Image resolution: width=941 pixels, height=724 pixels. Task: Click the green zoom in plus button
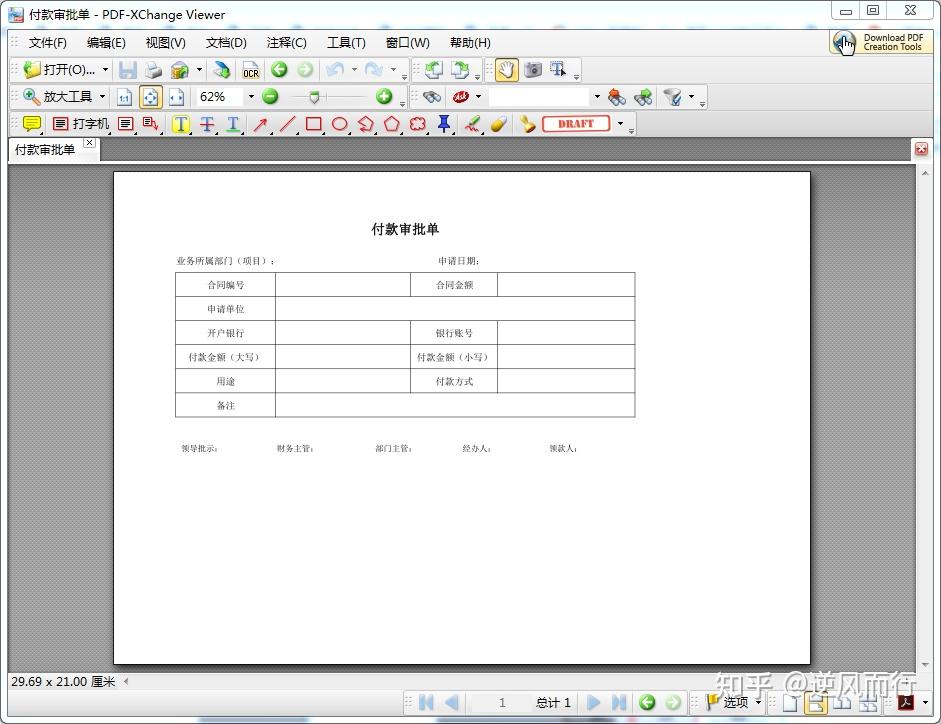click(384, 96)
